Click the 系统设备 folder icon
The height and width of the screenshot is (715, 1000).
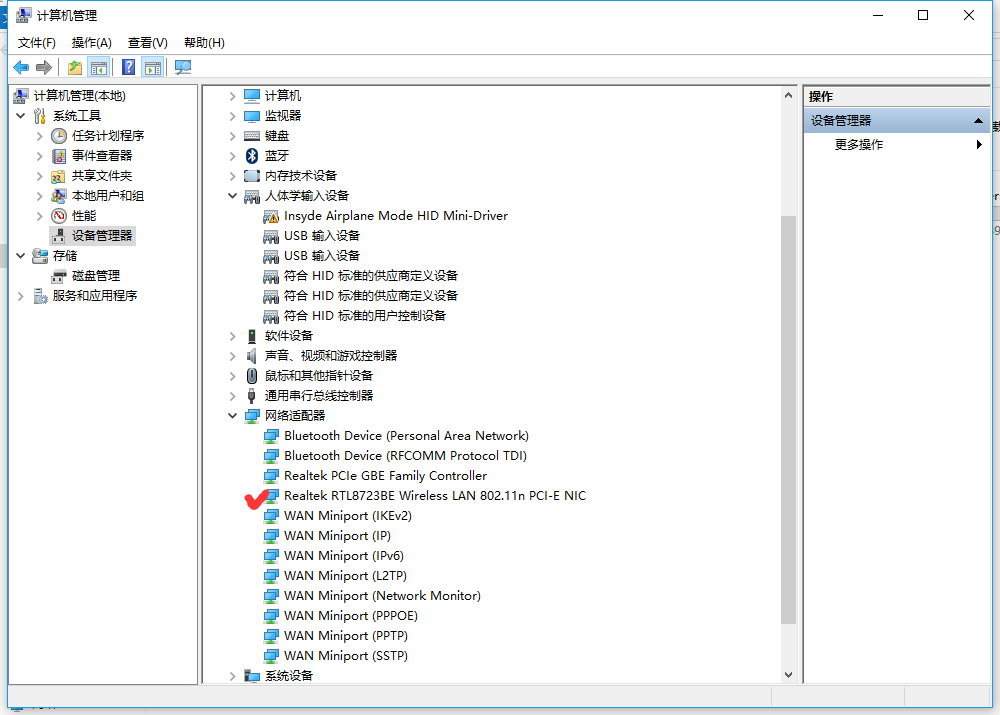point(252,676)
